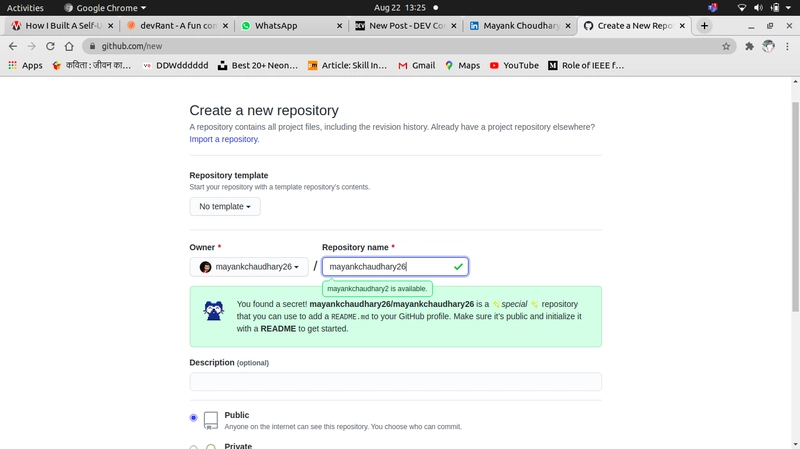Open the Chrome extensions puzzle icon
Screen dimensions: 800x449
coord(749,46)
